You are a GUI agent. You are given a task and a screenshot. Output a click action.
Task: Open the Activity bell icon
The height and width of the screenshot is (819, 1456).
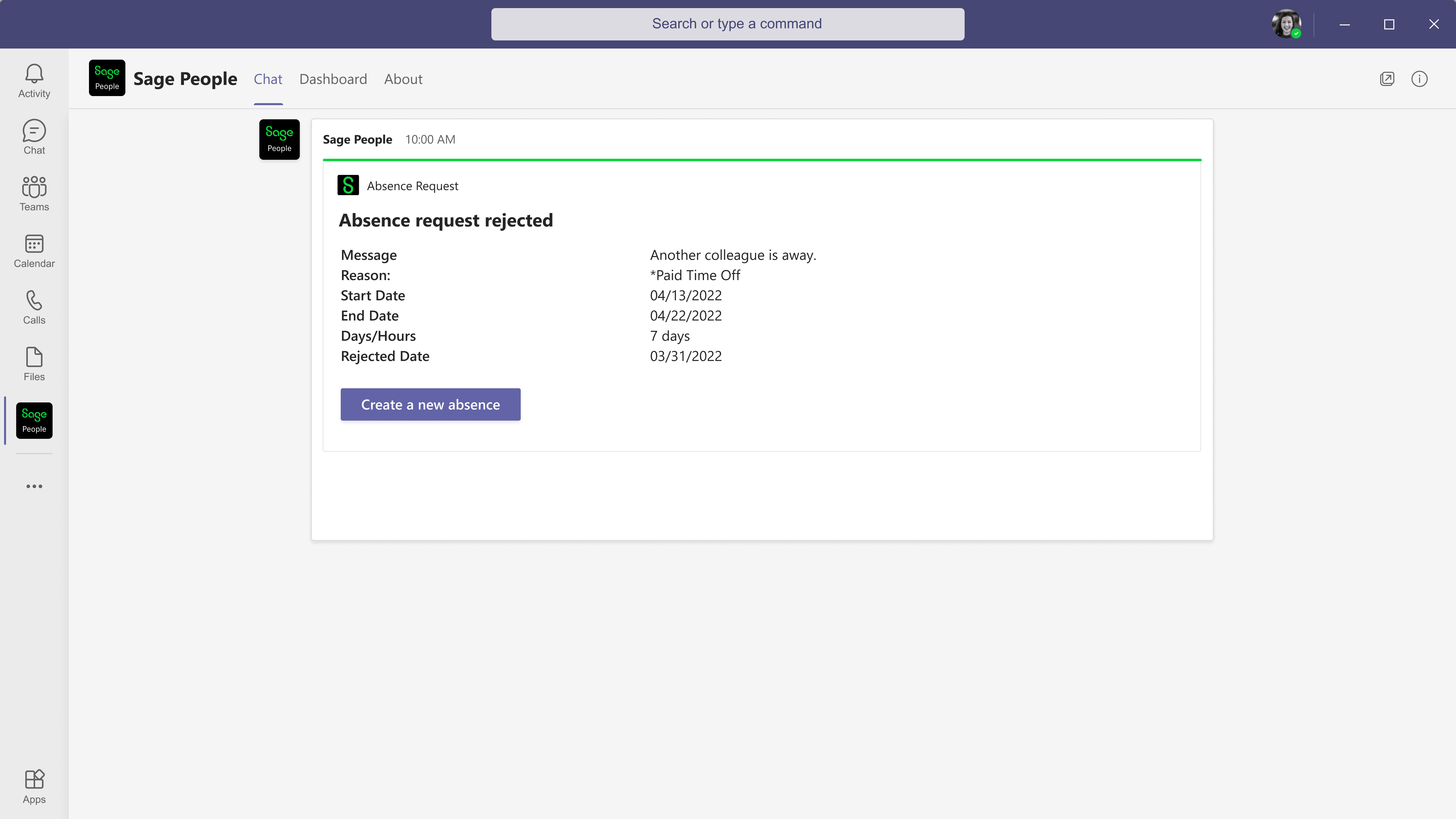34,81
